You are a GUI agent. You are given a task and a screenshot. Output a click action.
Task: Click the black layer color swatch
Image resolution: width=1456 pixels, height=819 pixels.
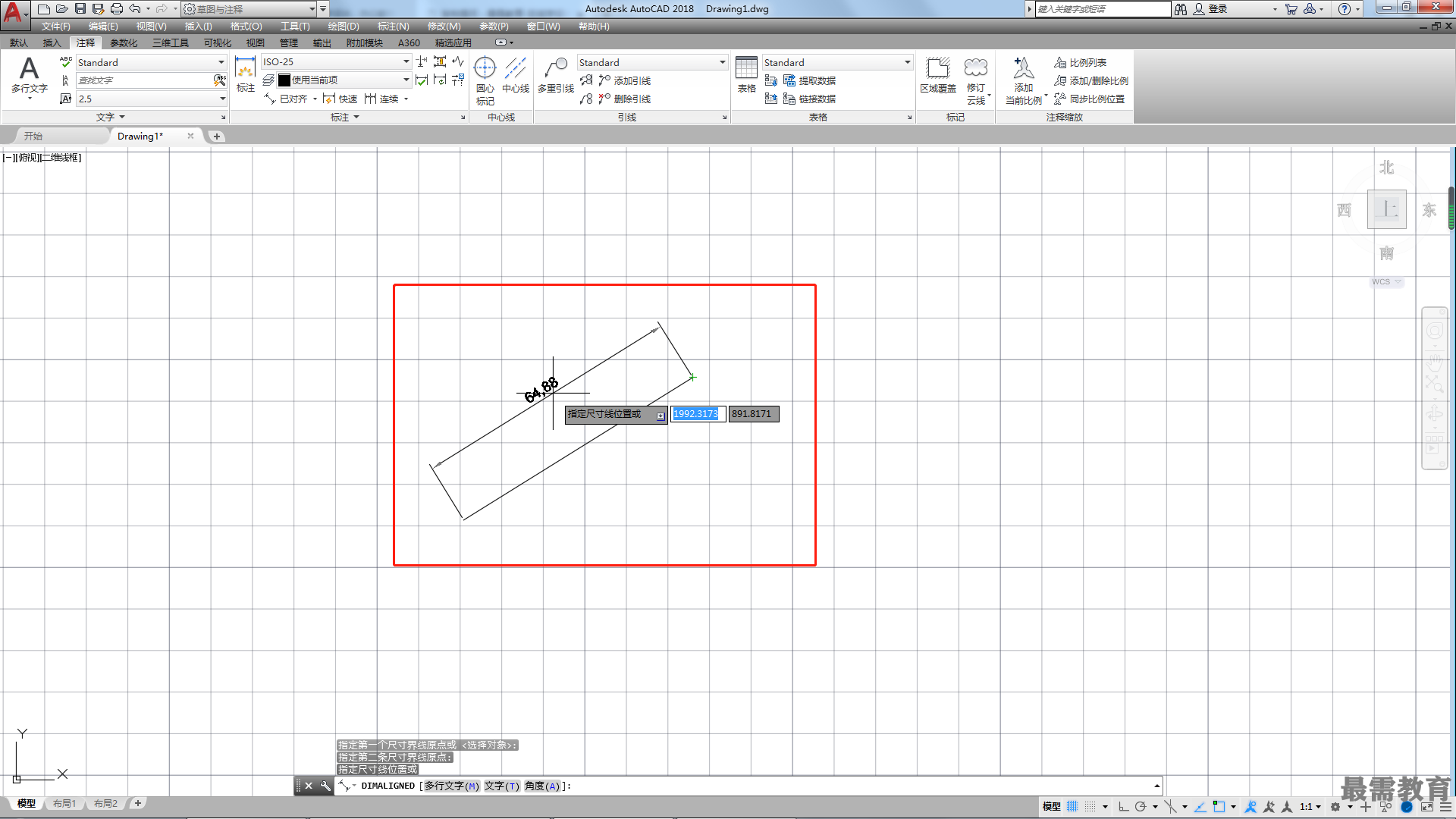tap(284, 80)
